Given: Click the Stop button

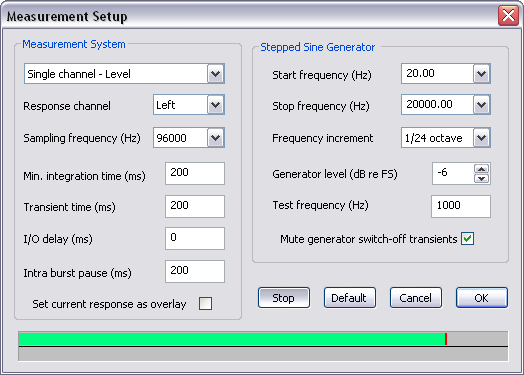Looking at the screenshot, I should (x=284, y=297).
